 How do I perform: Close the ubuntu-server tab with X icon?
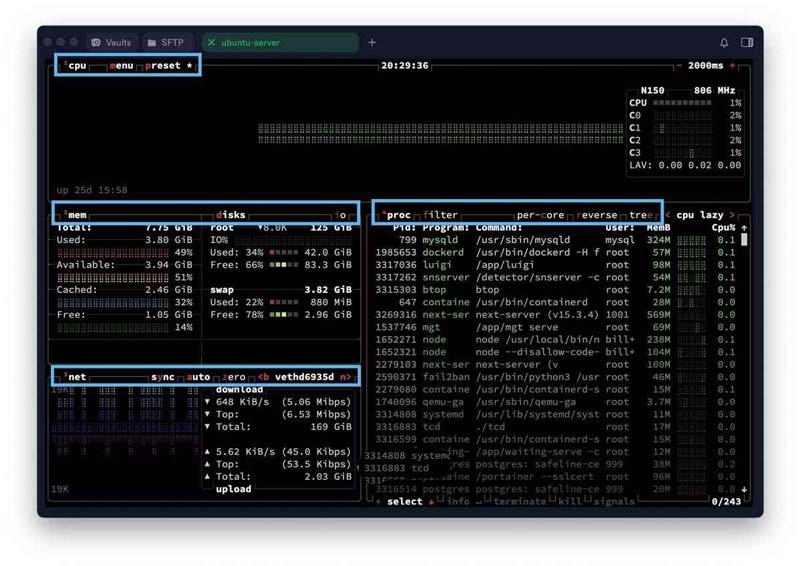click(212, 43)
